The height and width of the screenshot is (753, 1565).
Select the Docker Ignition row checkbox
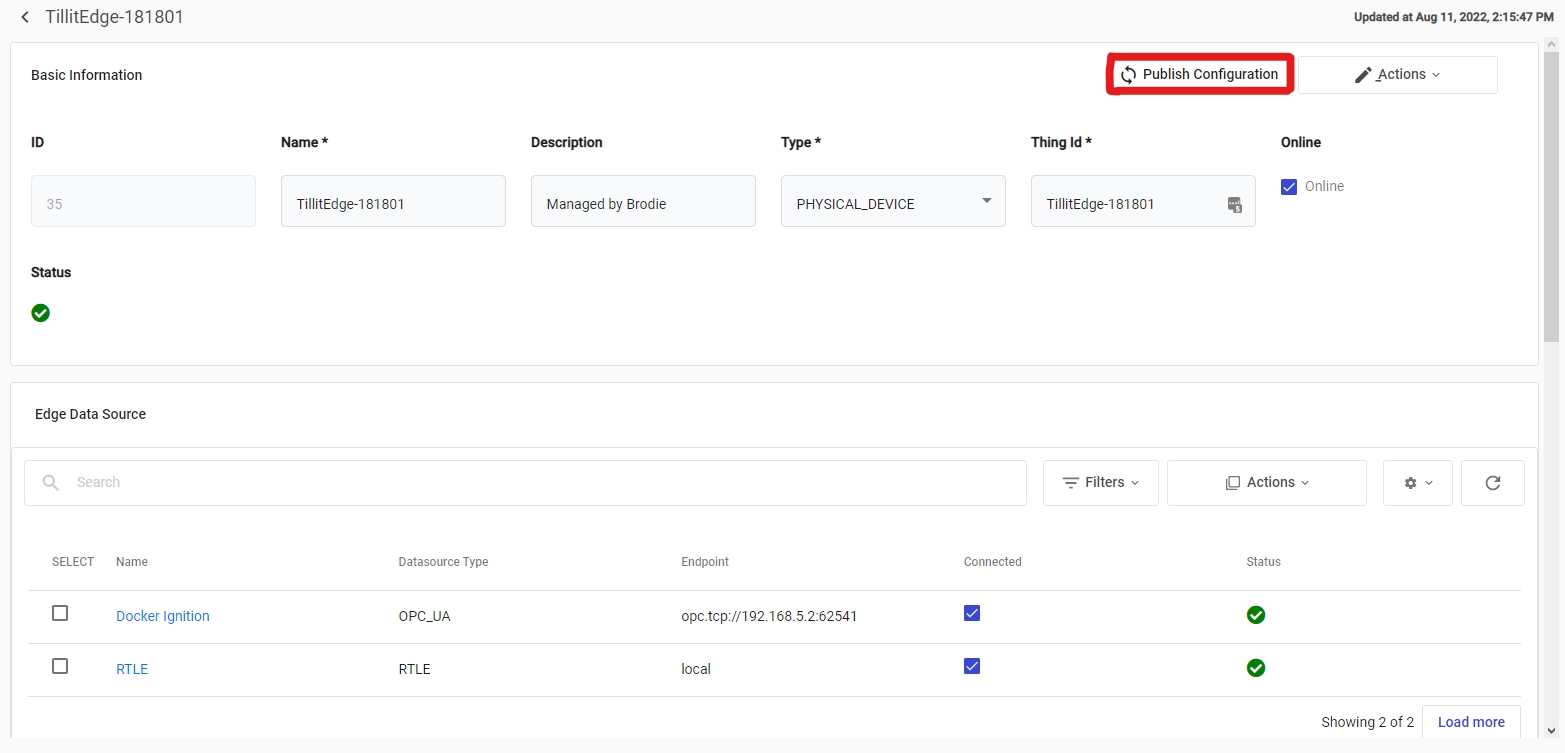60,613
